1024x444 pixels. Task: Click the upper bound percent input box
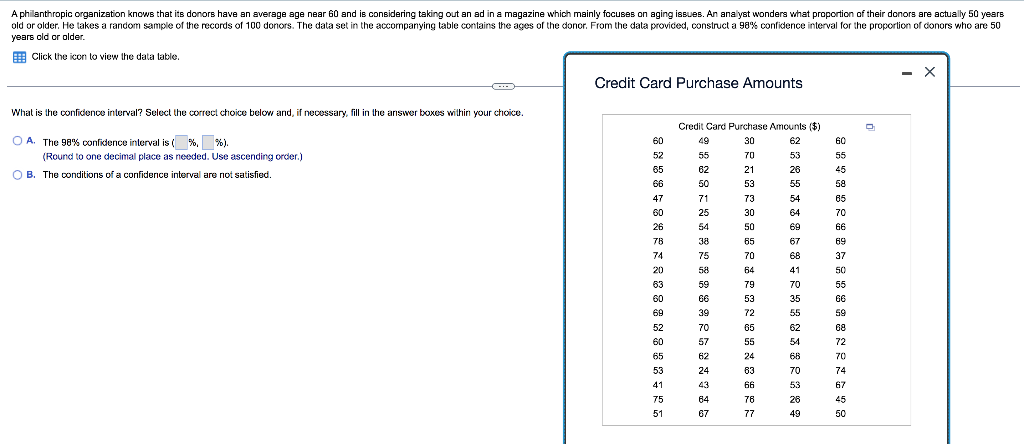(208, 142)
